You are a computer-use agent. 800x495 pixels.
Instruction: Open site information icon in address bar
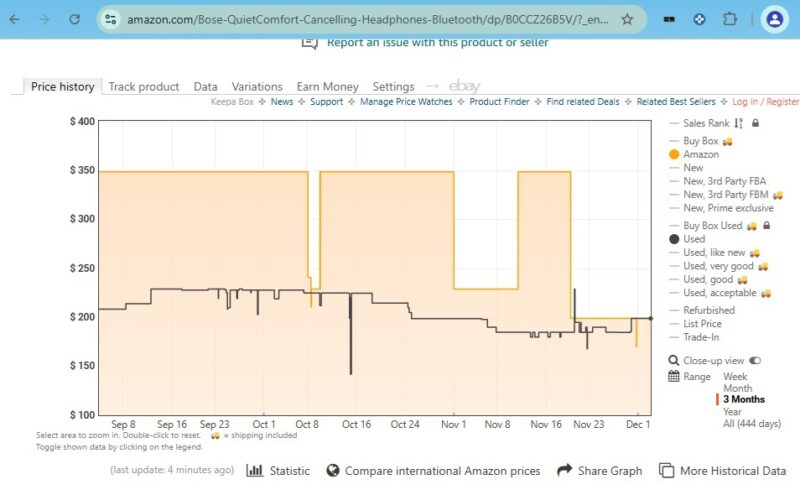110,19
